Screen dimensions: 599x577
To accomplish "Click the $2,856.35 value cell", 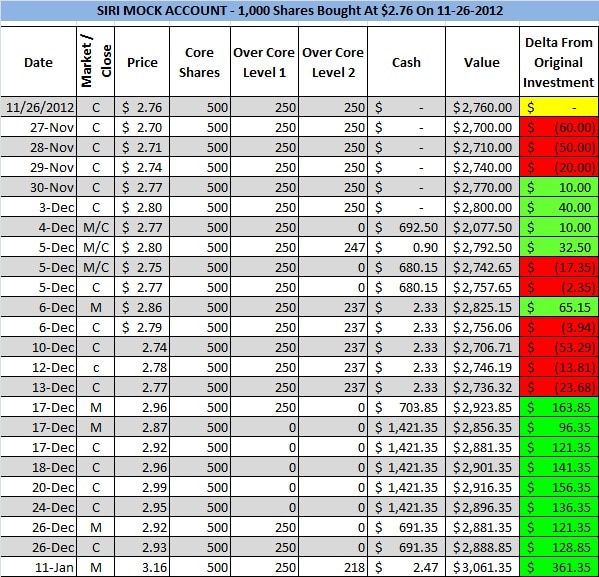I will tap(482, 427).
